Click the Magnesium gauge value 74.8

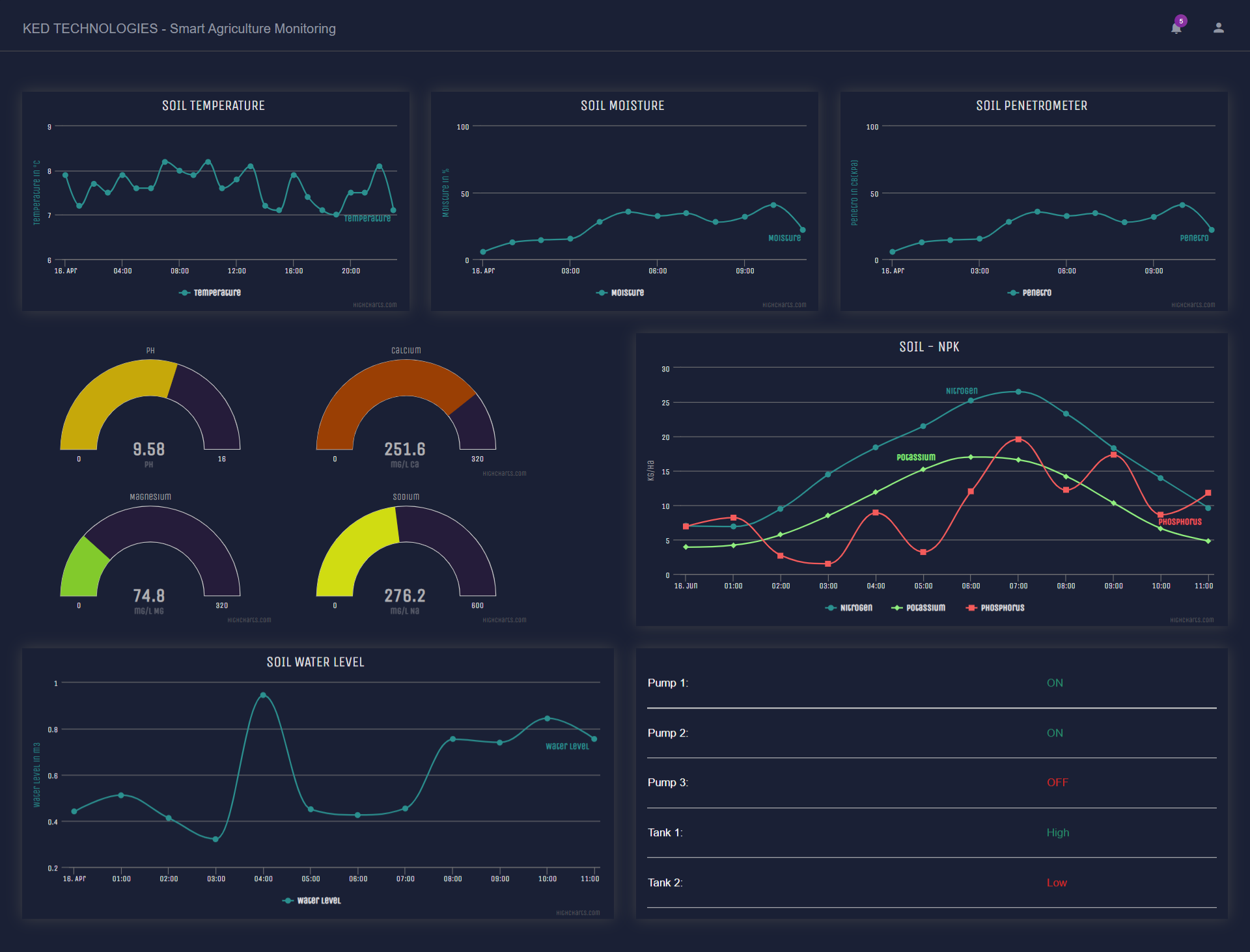(x=149, y=595)
